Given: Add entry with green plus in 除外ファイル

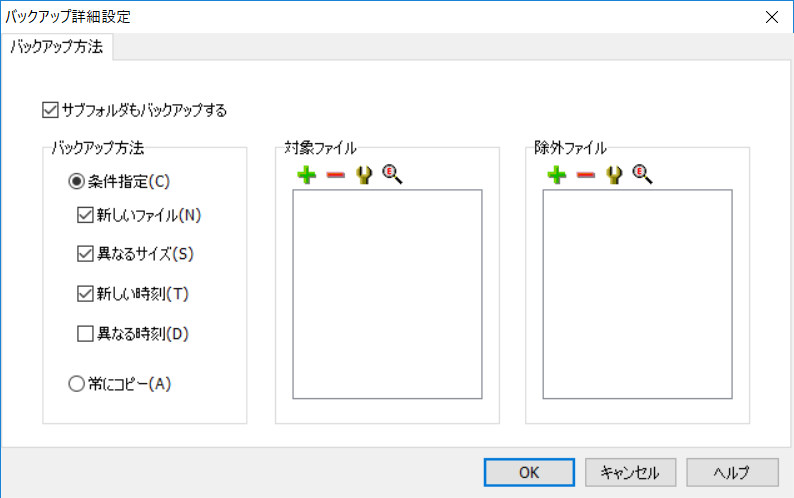Looking at the screenshot, I should 557,175.
